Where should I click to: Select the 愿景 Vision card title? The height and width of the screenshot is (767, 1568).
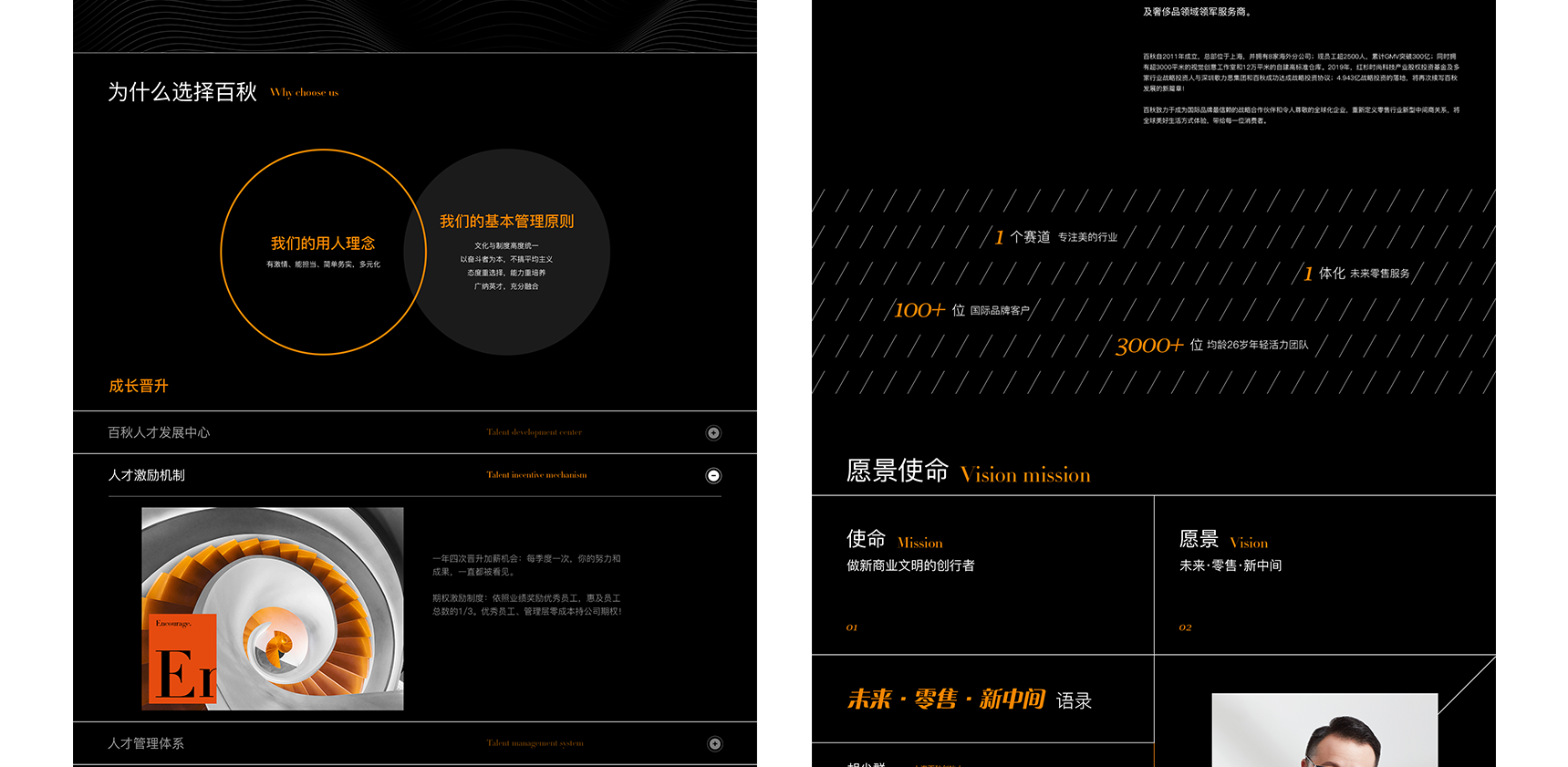click(1223, 539)
